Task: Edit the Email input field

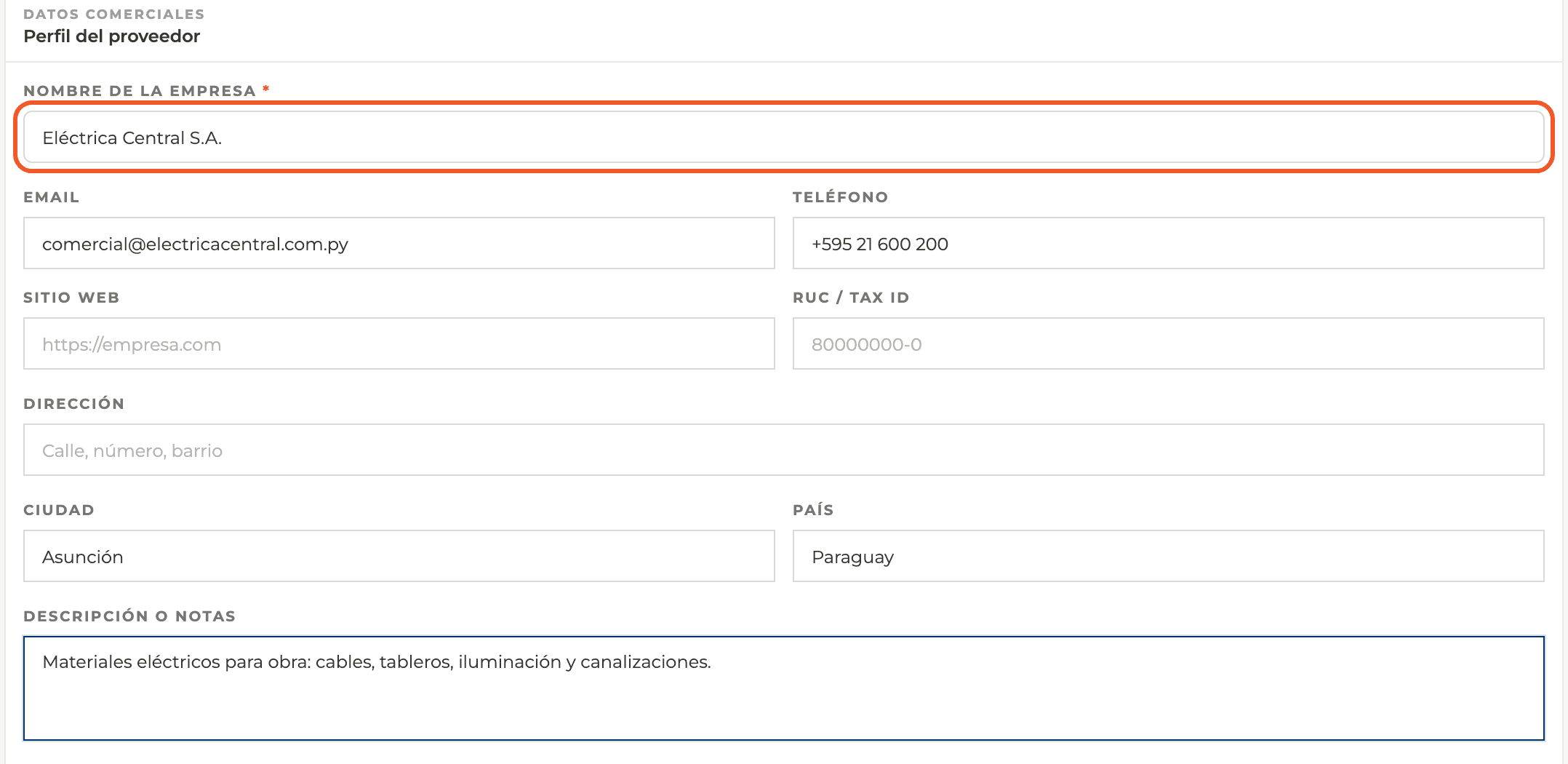Action: point(399,243)
